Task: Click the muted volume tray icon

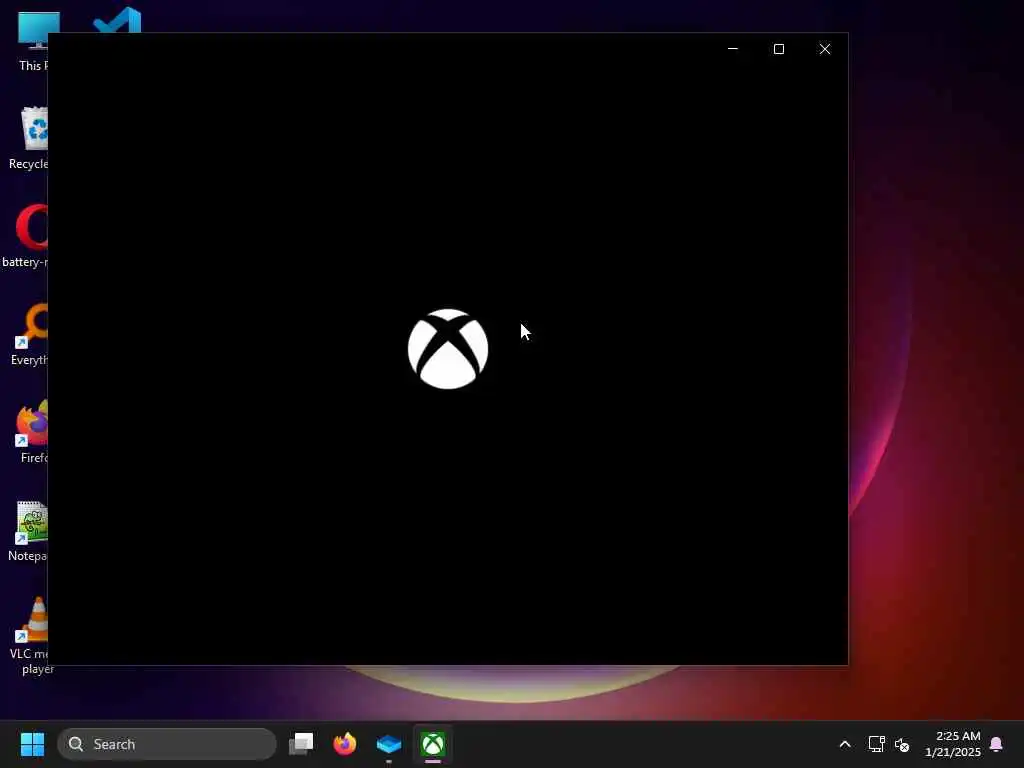Action: pos(902,744)
